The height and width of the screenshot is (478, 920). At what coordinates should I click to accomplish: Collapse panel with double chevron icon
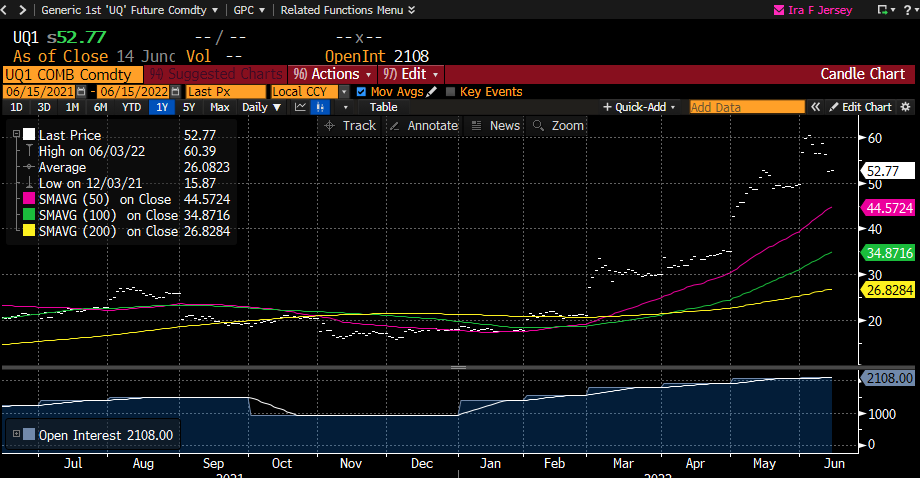pyautogui.click(x=816, y=107)
